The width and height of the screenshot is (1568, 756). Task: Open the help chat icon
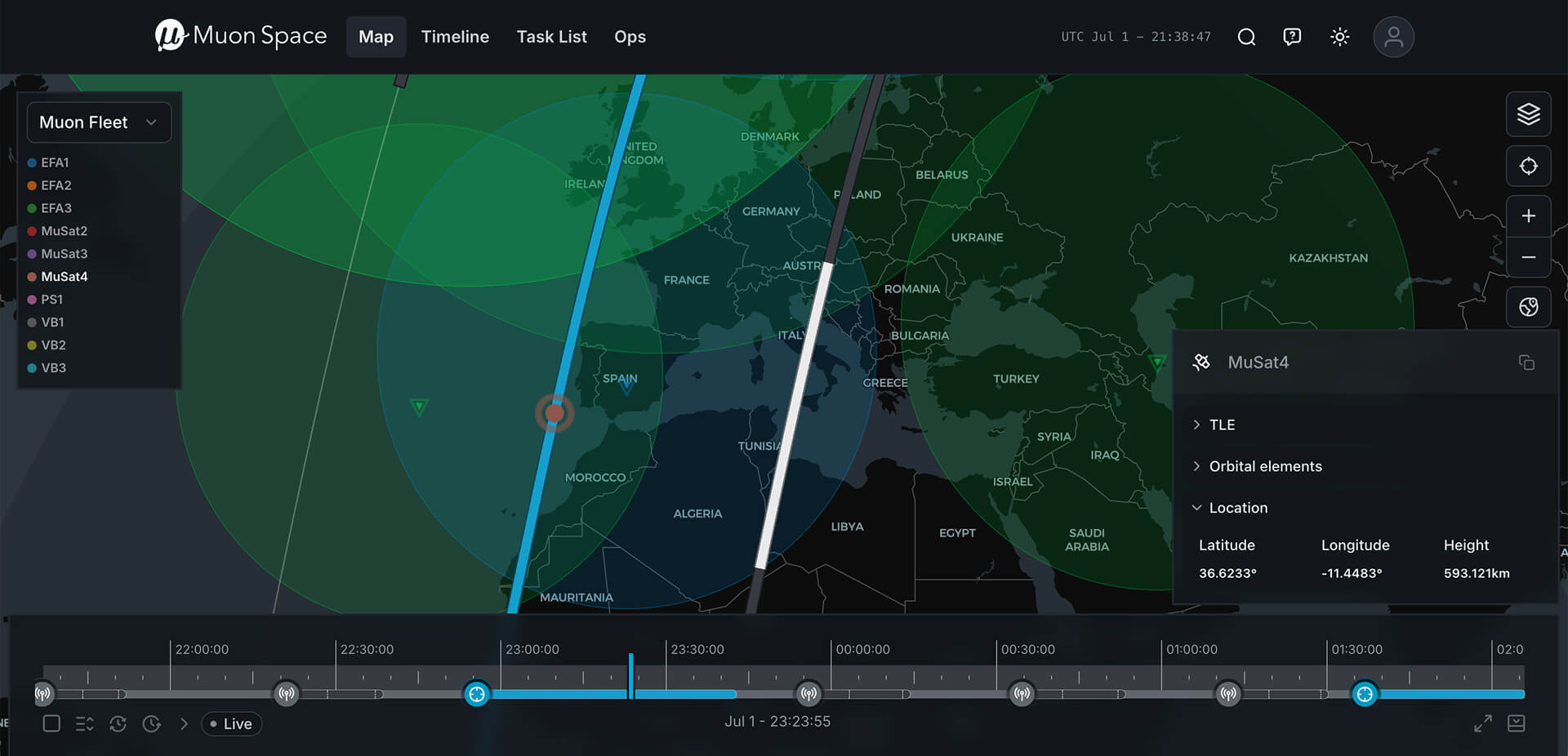(1292, 37)
